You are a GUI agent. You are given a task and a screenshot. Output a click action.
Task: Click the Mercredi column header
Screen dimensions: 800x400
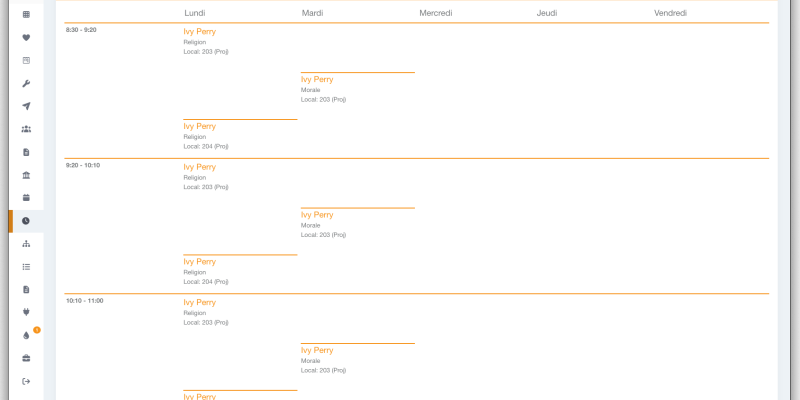[436, 13]
